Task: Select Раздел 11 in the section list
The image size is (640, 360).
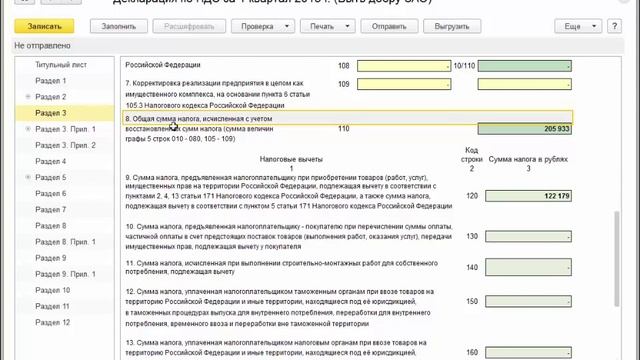Action: pyautogui.click(x=52, y=306)
